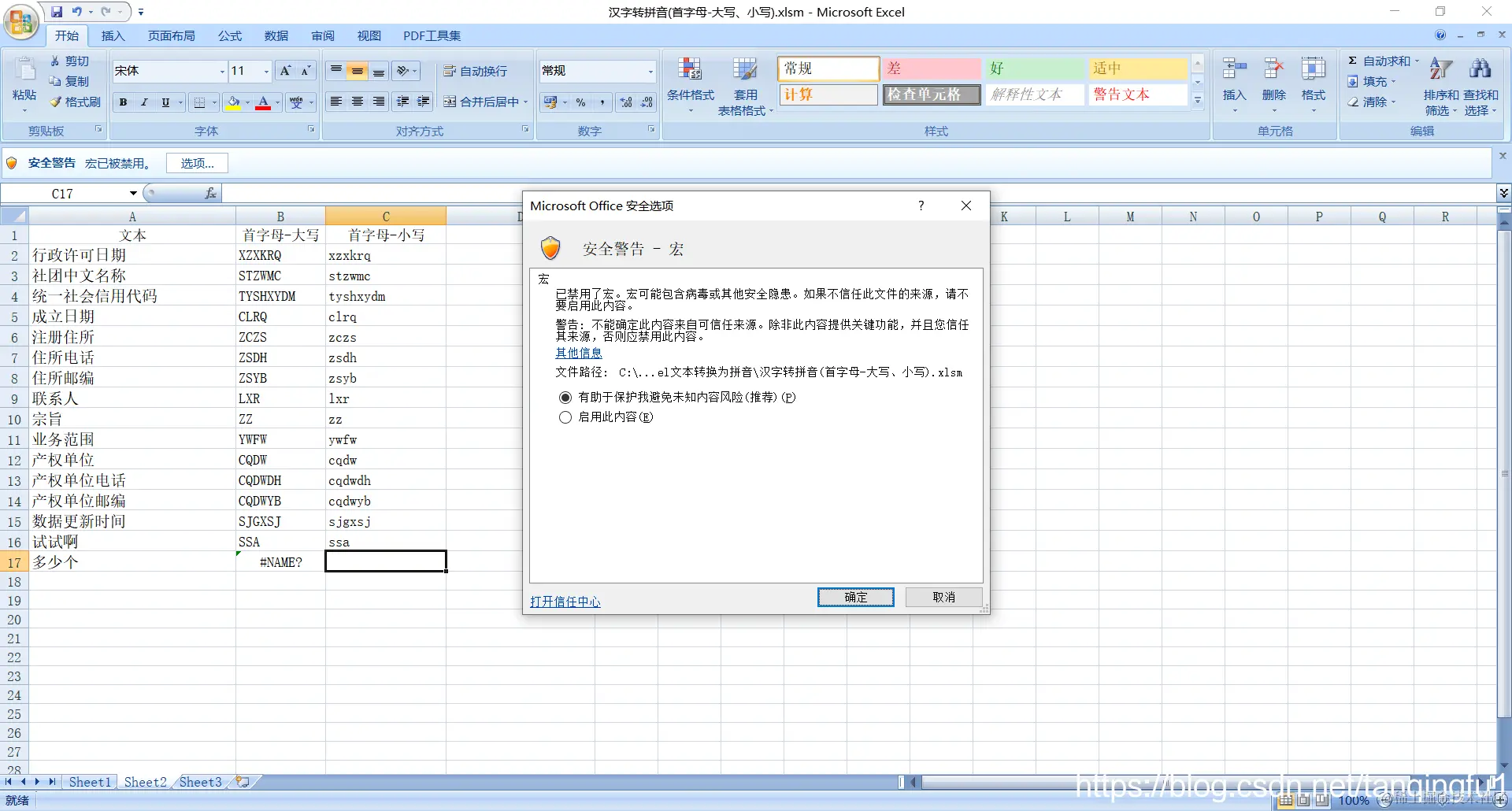Click the insert function fx icon

point(210,193)
